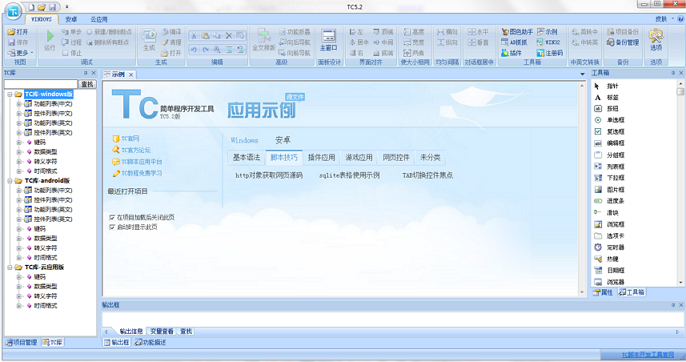This screenshot has width=686, height=362.
Task: Open the 更多 dropdown in 视图 group
Action: pyautogui.click(x=21, y=53)
